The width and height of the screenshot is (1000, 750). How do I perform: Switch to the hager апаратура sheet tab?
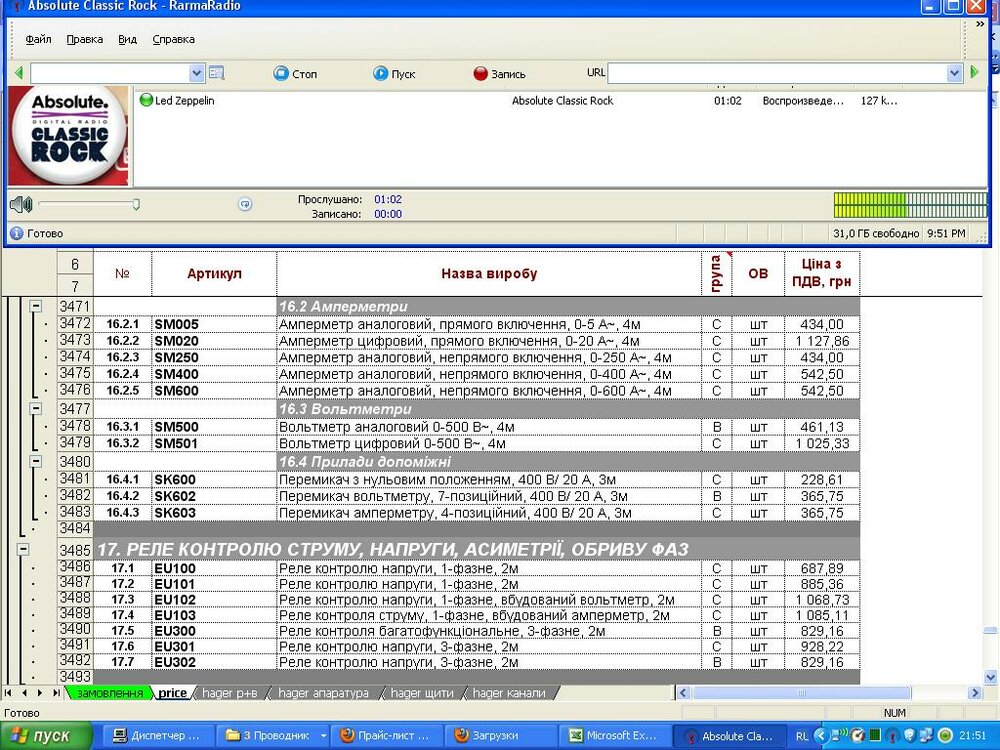click(323, 693)
